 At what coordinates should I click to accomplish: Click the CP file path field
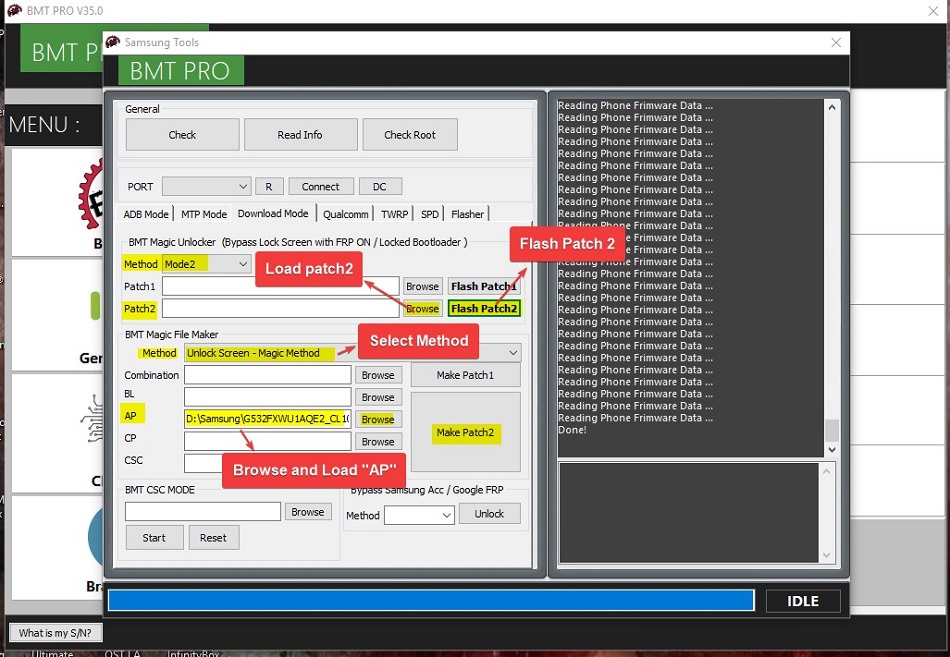(x=267, y=441)
